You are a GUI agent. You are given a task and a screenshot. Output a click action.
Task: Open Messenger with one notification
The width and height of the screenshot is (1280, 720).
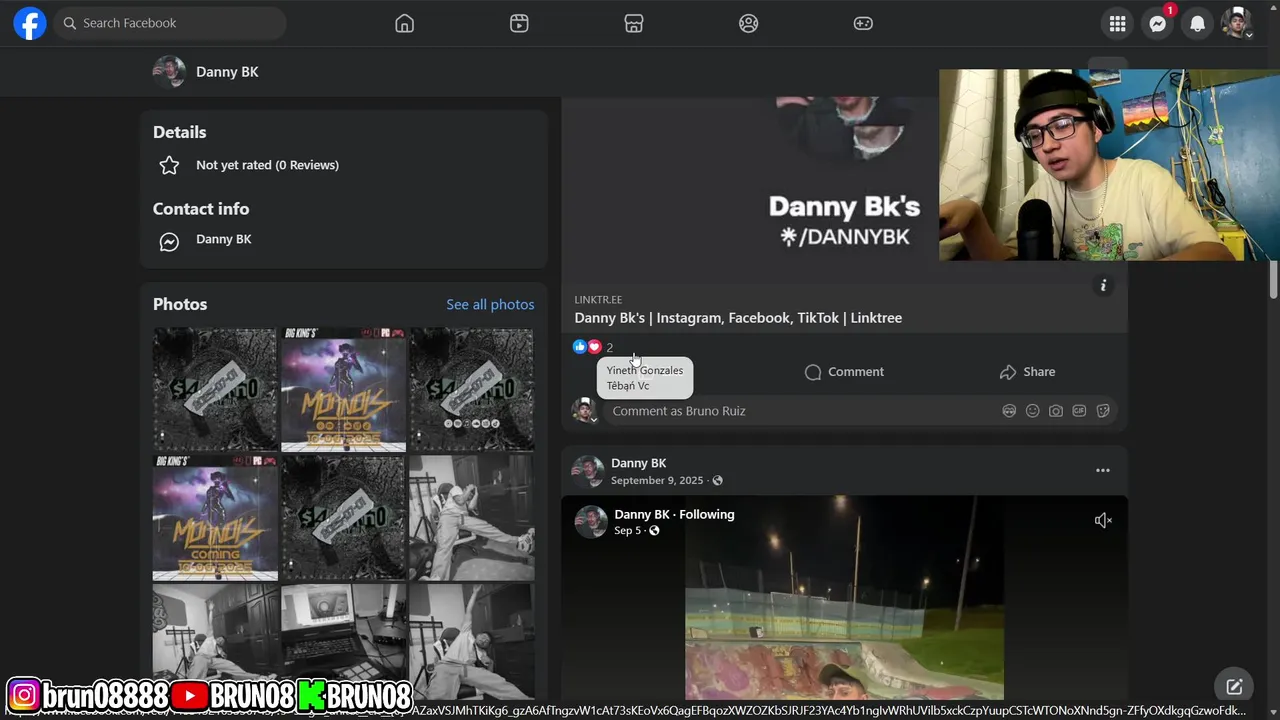pos(1158,24)
